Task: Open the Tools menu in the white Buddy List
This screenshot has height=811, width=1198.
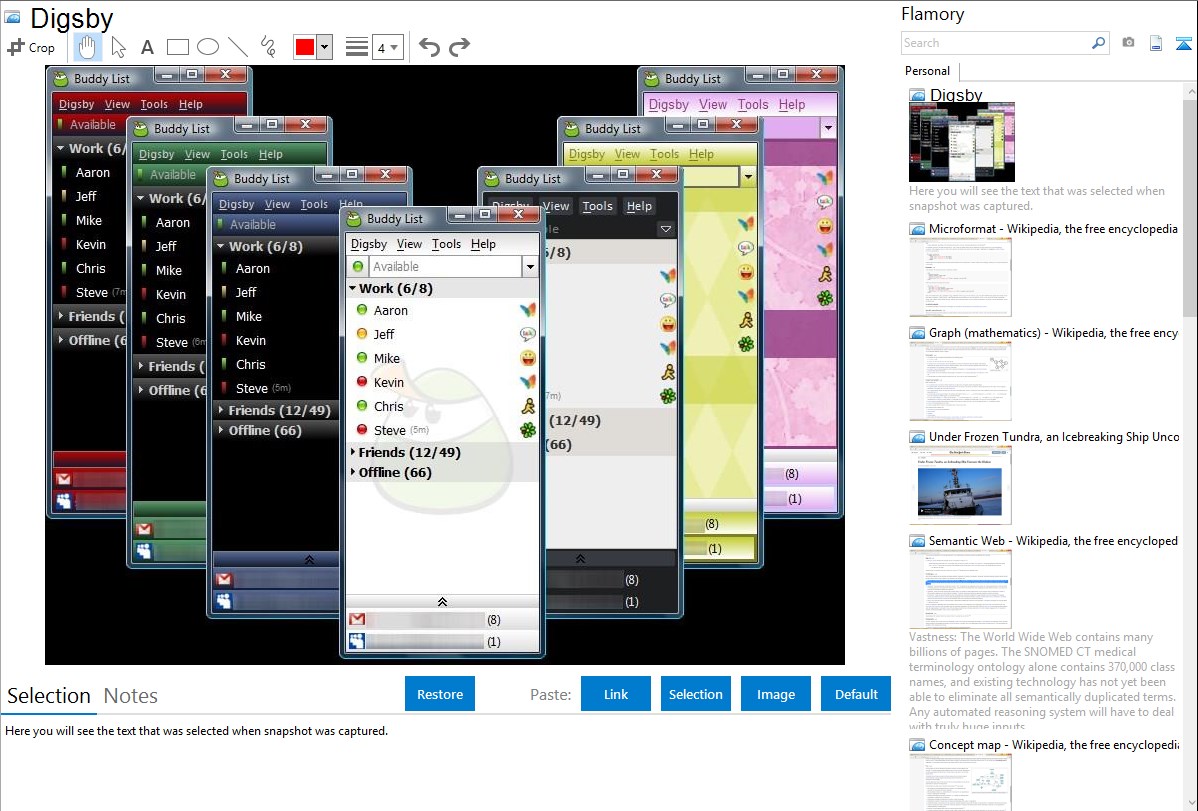Action: pyautogui.click(x=446, y=244)
